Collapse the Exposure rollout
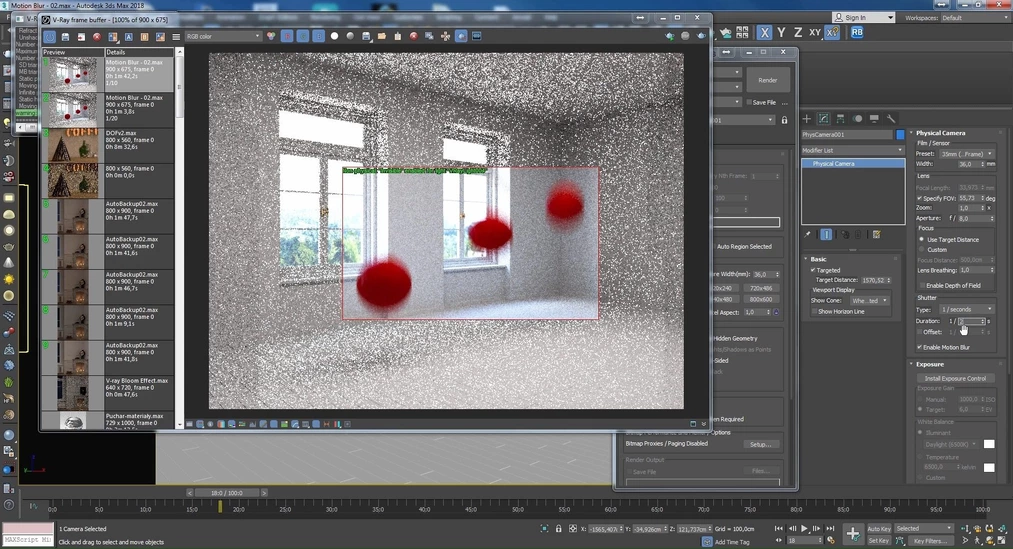Image resolution: width=1013 pixels, height=549 pixels. pyautogui.click(x=912, y=364)
